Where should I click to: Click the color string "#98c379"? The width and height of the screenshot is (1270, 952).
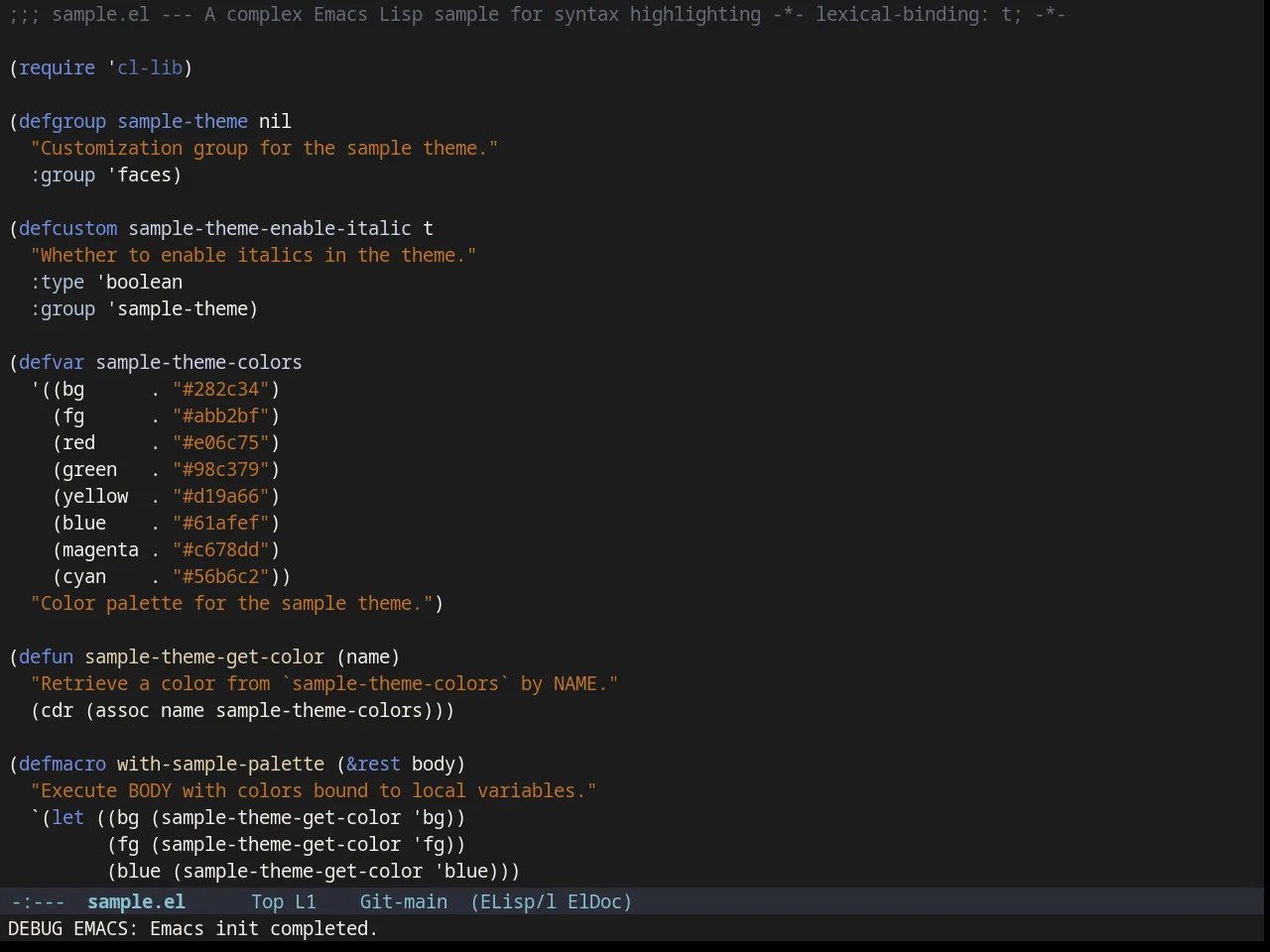(x=220, y=469)
